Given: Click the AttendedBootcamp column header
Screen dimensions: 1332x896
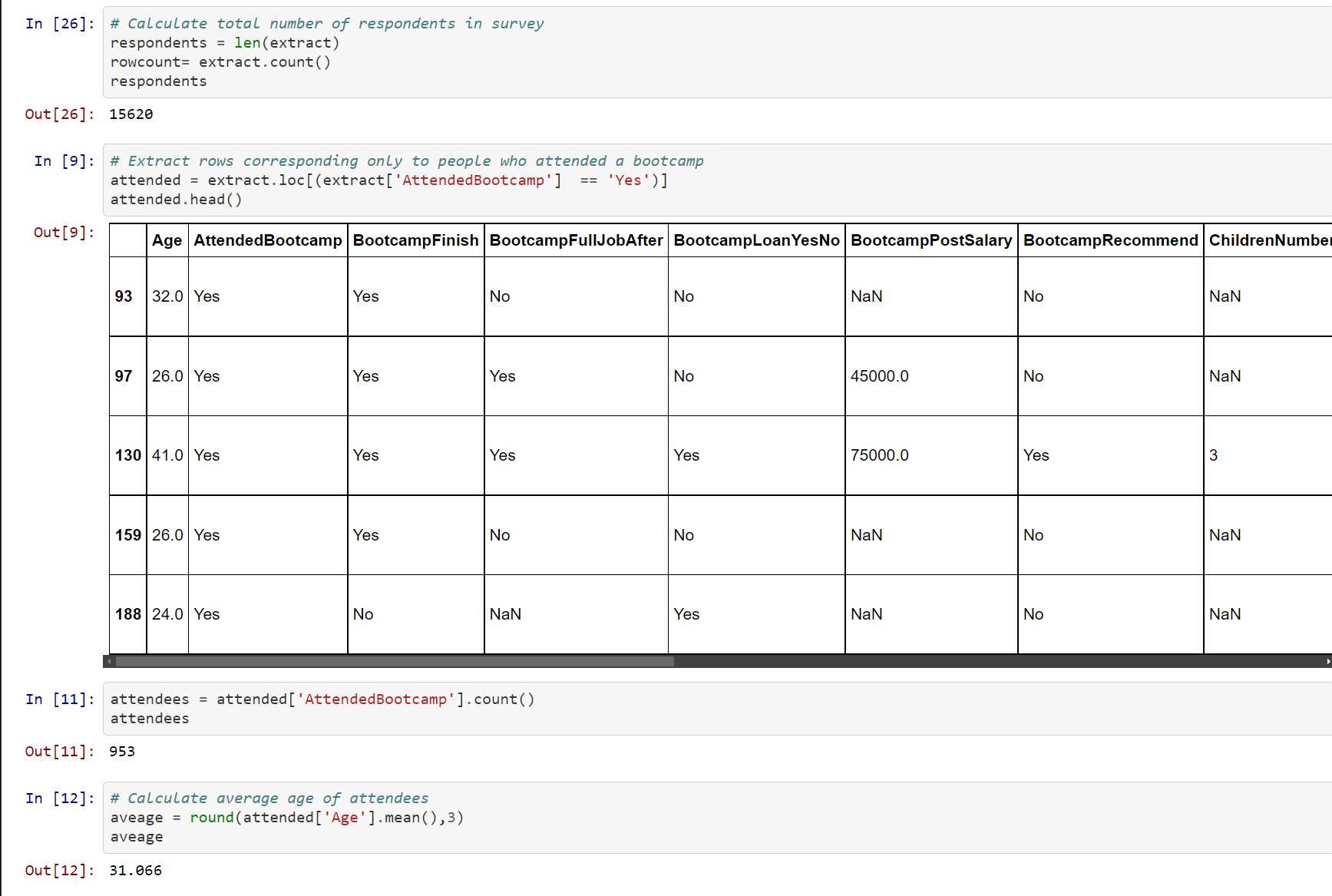Looking at the screenshot, I should pos(267,240).
